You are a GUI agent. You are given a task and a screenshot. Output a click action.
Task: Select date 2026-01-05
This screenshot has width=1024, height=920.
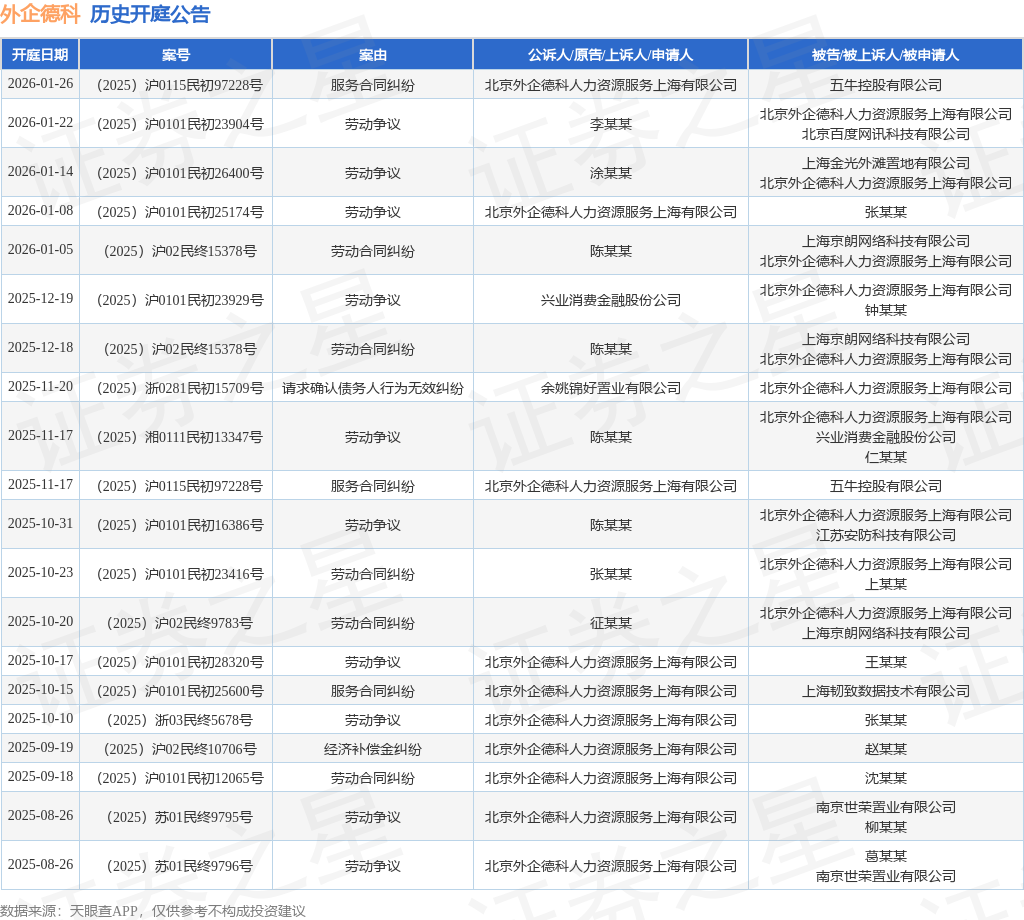tap(40, 250)
